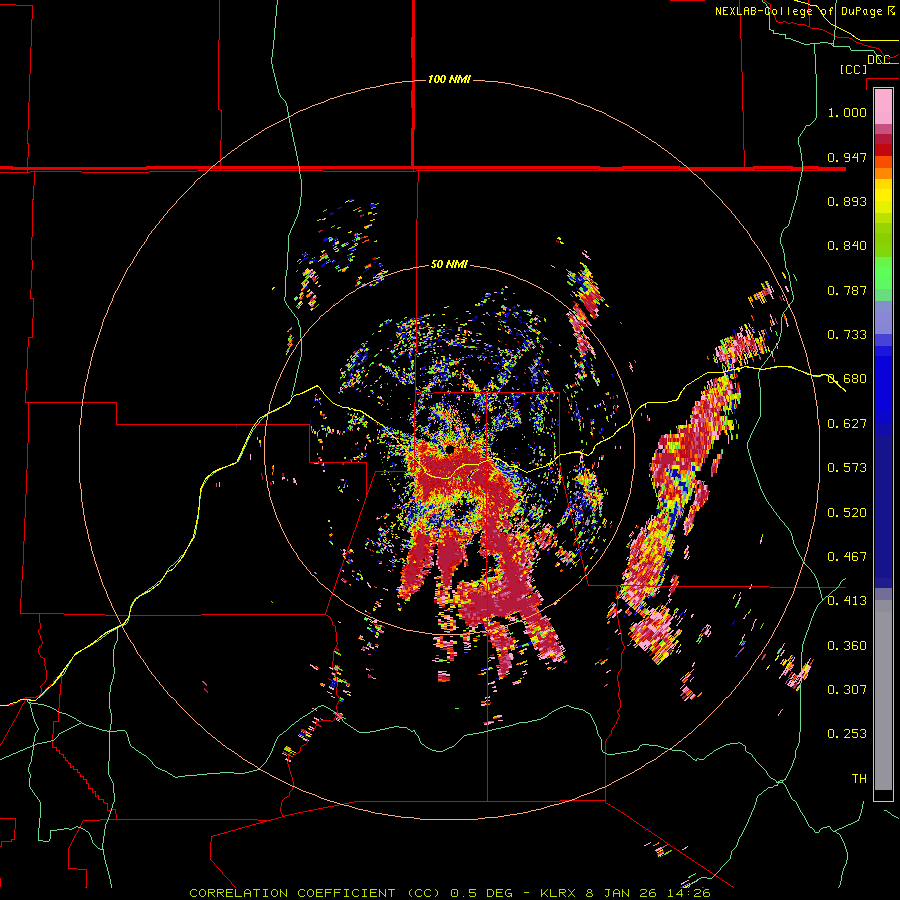
Task: Select the 1.000 legend value
Action: (847, 112)
